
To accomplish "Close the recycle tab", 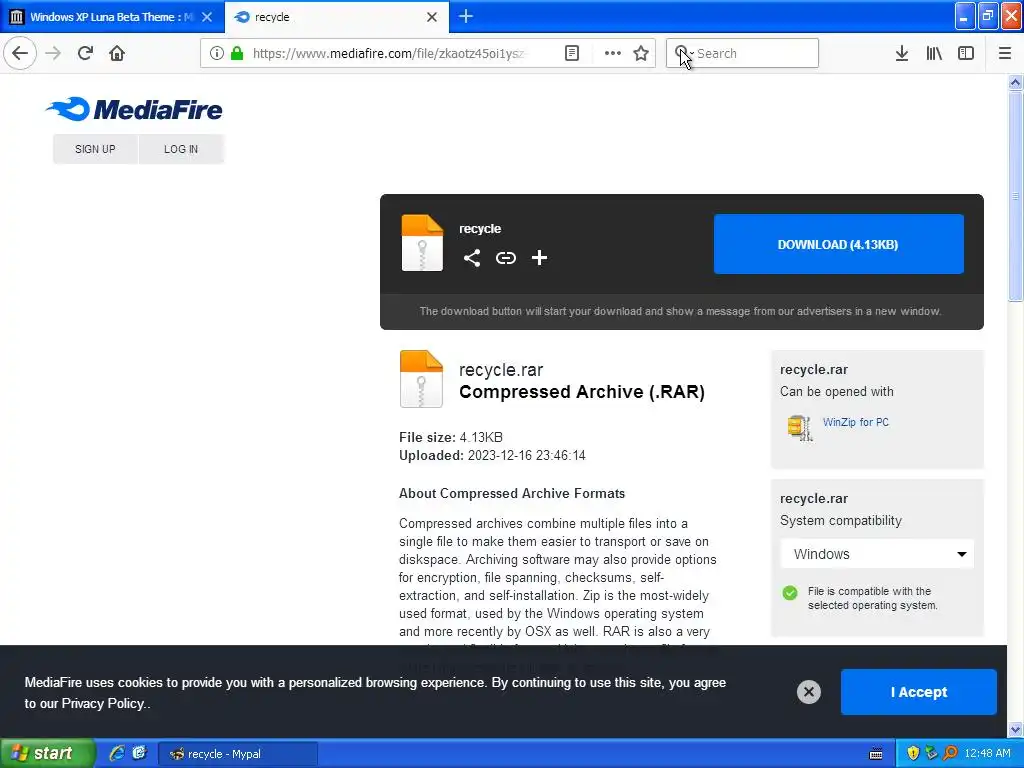I will pos(432,17).
